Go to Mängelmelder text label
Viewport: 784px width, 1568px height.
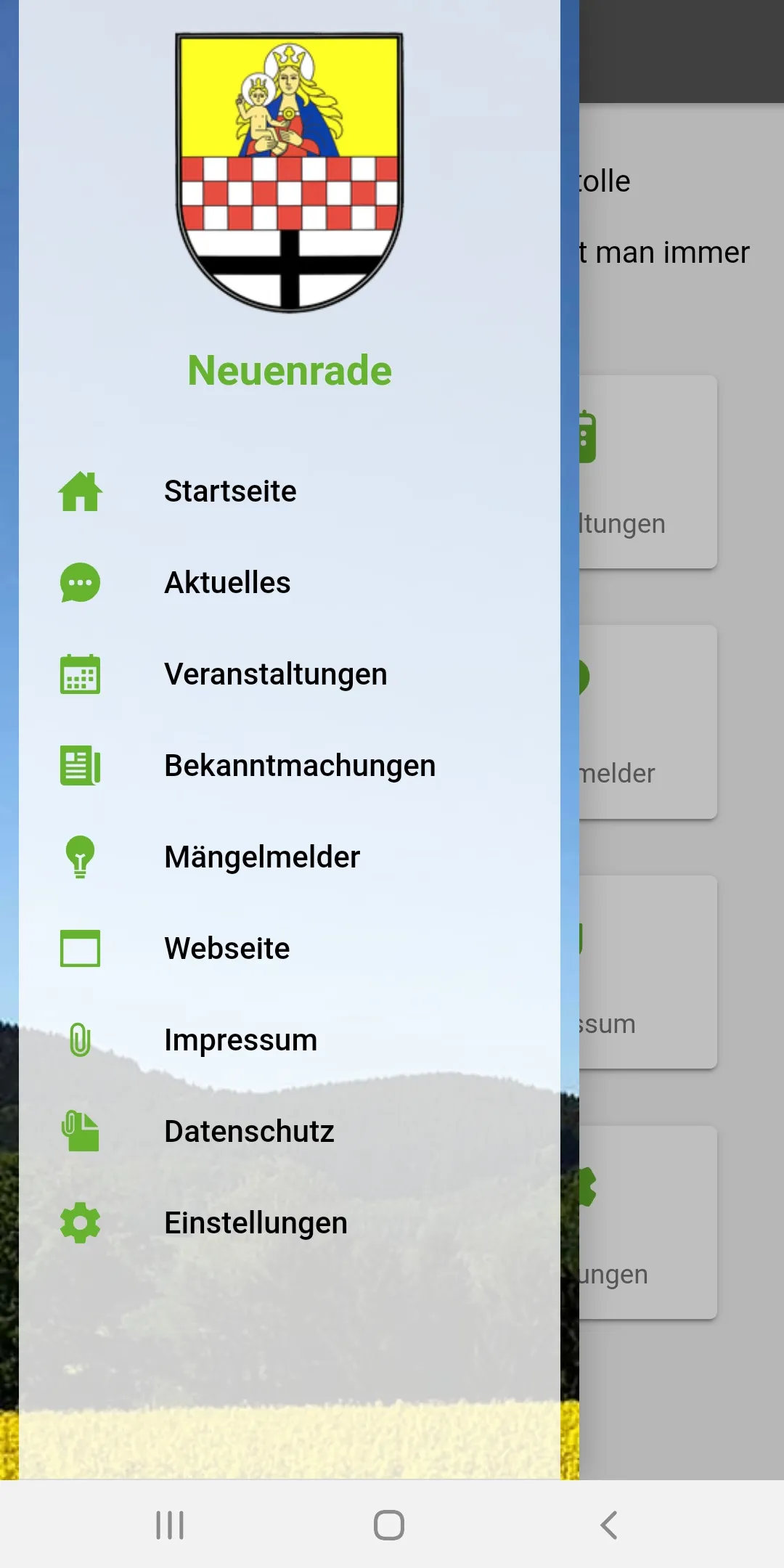(x=262, y=857)
